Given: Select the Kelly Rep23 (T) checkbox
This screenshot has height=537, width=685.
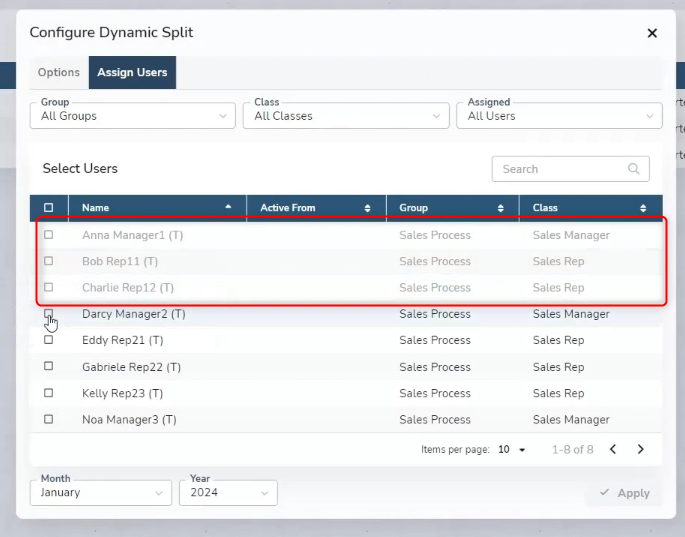Looking at the screenshot, I should click(48, 393).
